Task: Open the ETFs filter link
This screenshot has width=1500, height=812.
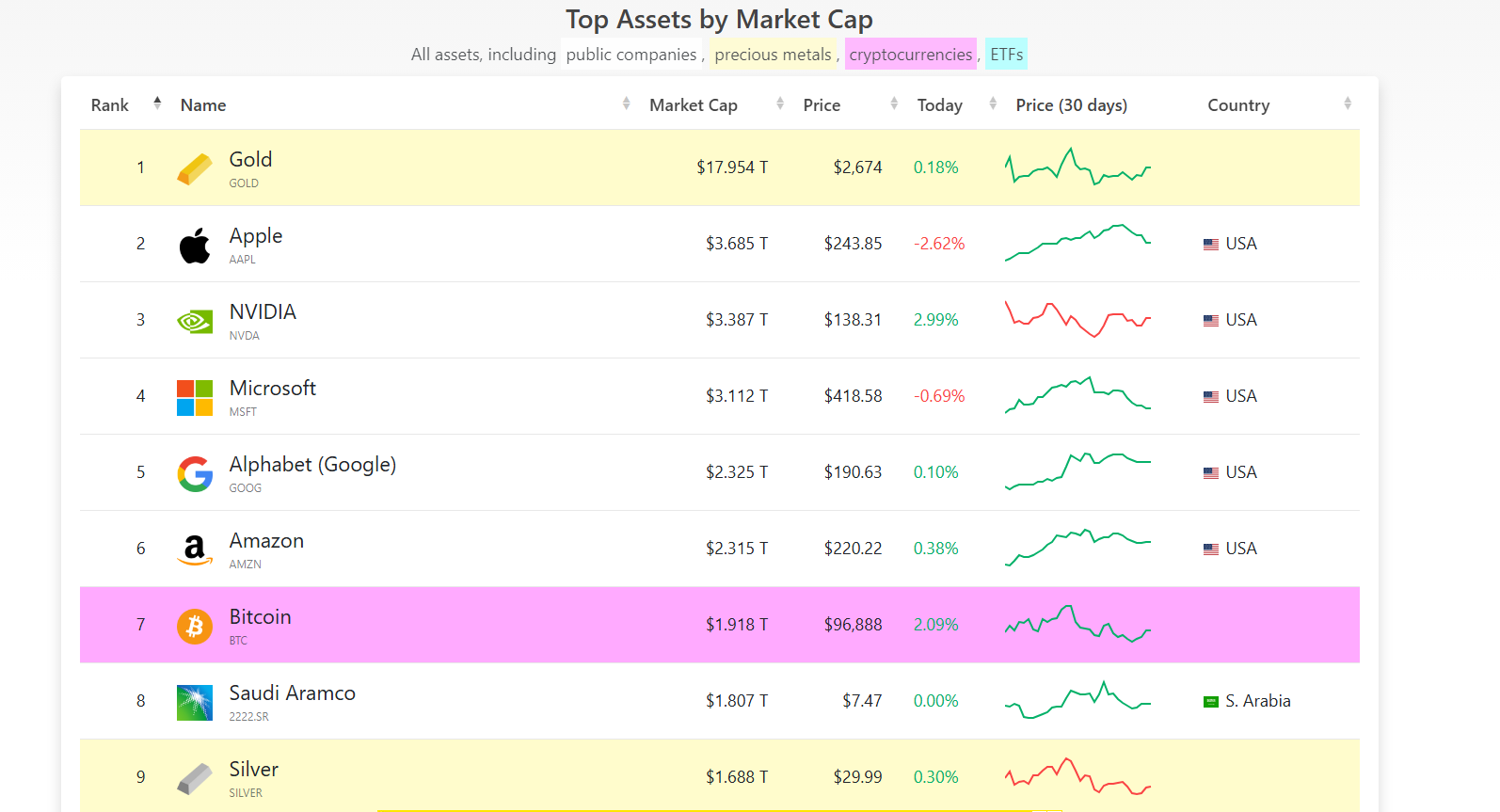Action: pyautogui.click(x=1006, y=55)
